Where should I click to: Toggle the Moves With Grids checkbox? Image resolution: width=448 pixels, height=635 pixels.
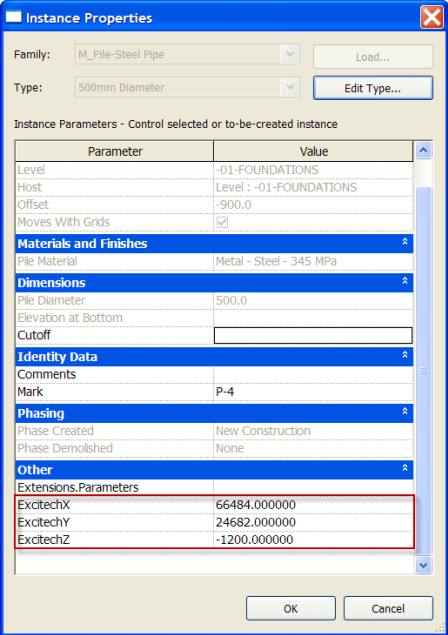(222, 222)
